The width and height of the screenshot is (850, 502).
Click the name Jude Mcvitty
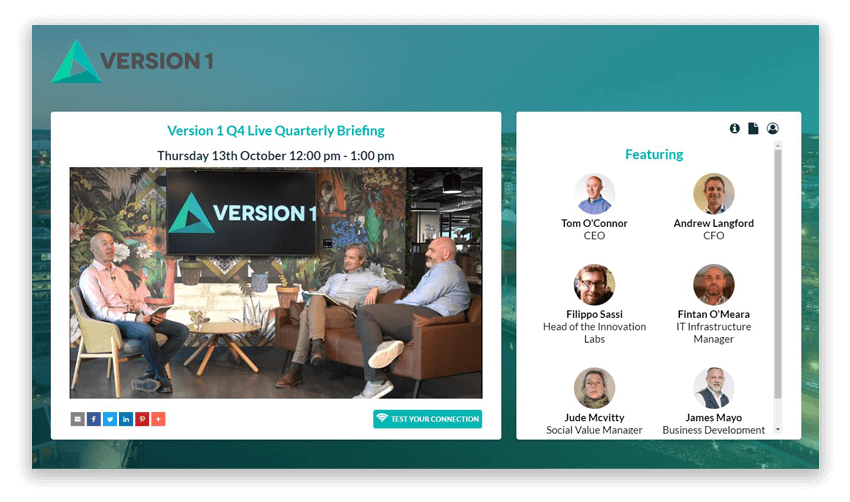pos(594,418)
